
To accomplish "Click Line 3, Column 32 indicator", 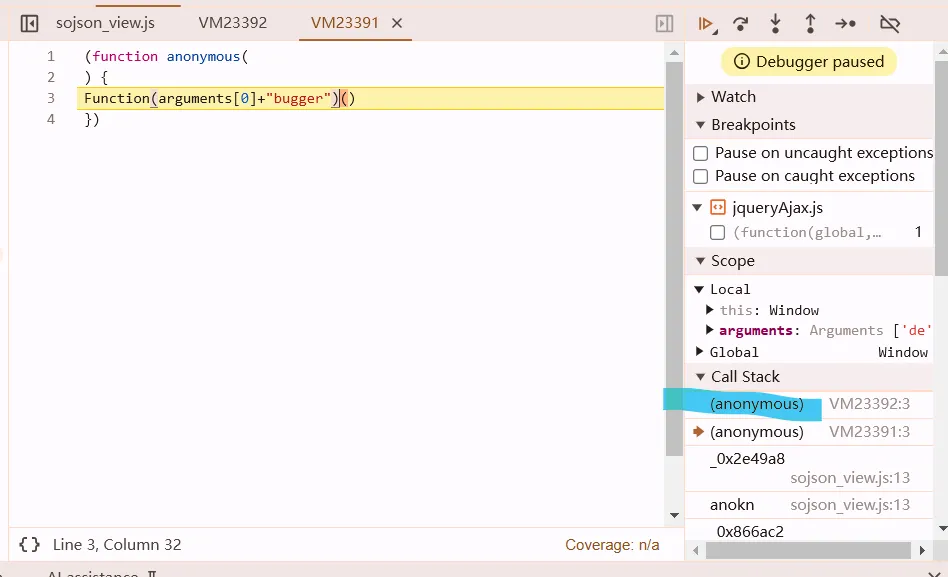I will click(x=117, y=544).
